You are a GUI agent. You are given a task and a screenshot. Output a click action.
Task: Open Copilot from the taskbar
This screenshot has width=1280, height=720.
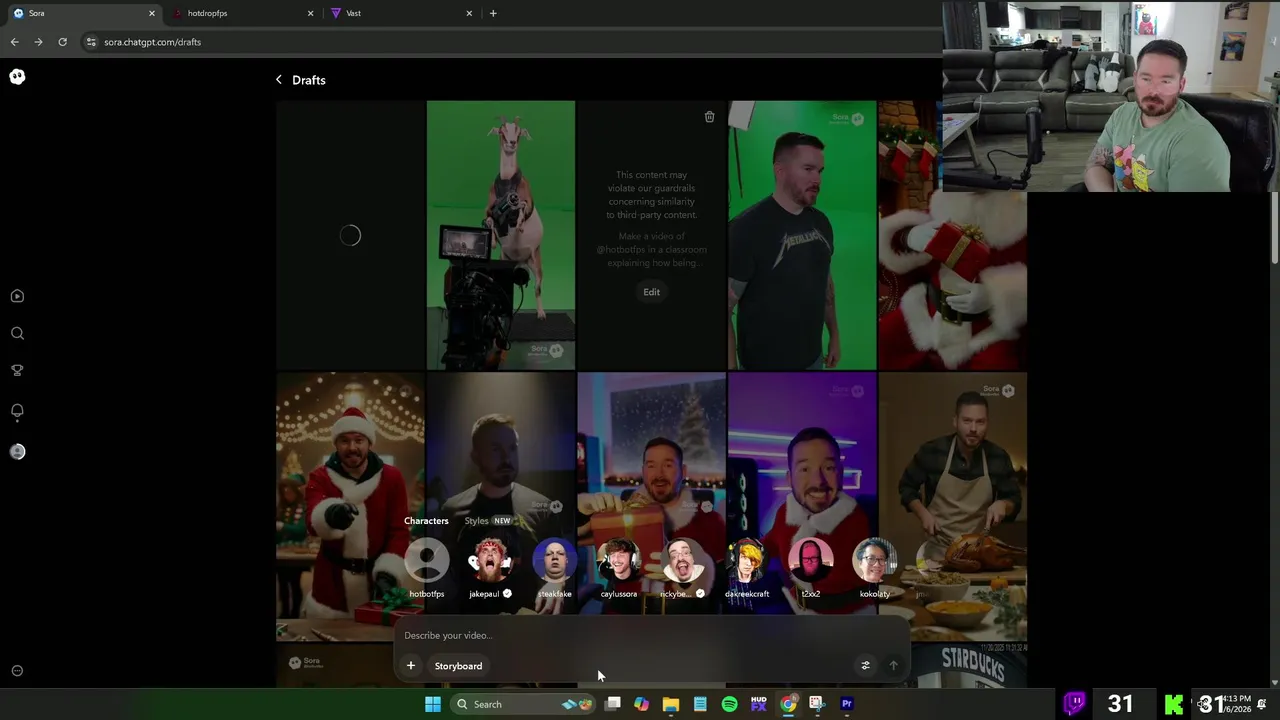pos(641,704)
